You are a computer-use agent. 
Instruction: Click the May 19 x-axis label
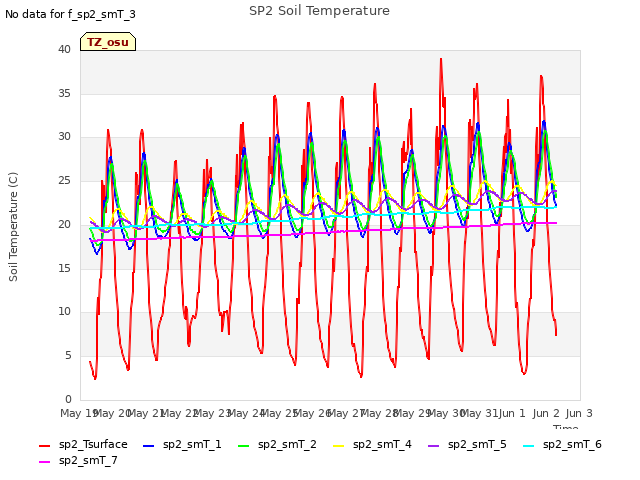(78, 413)
